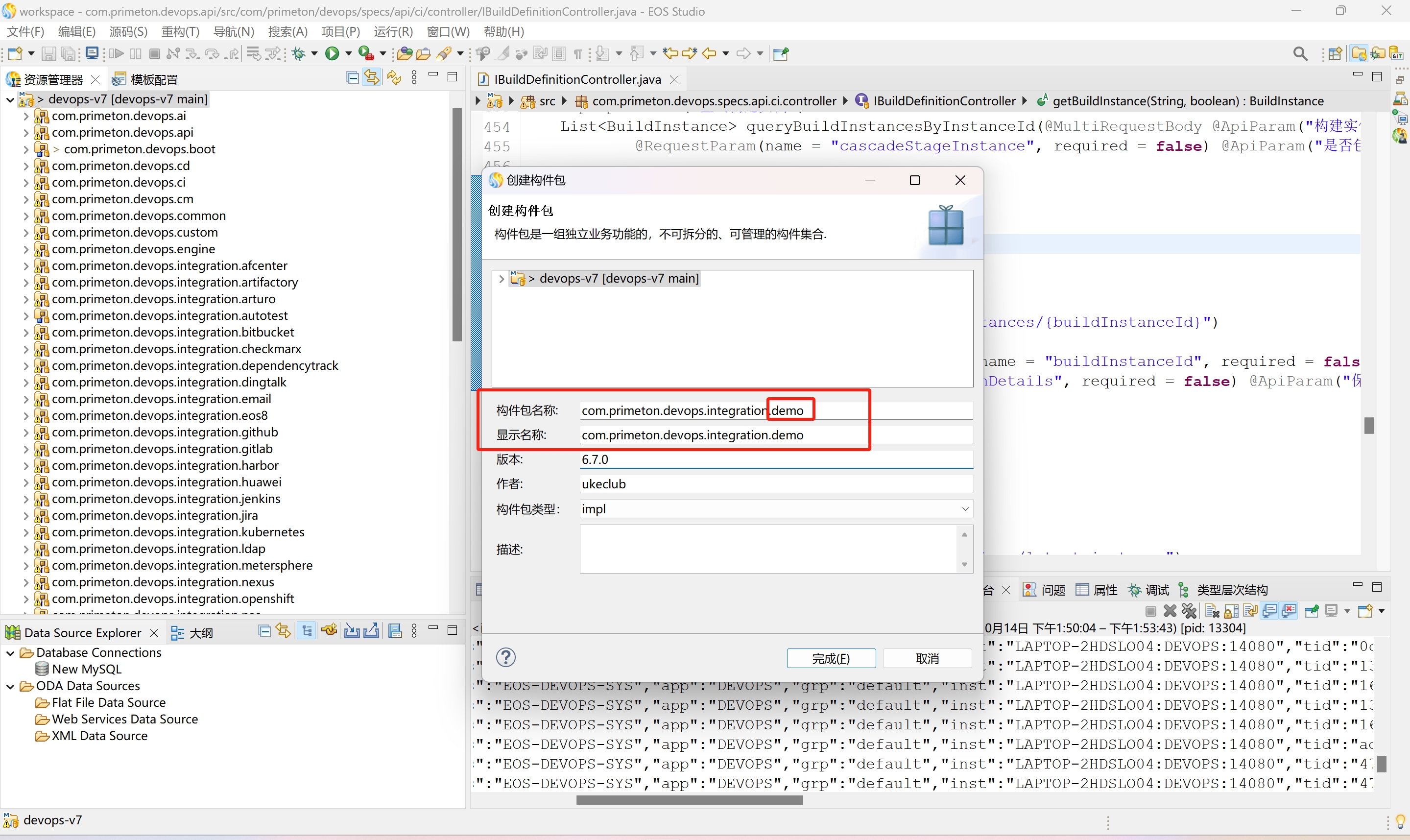Click the 取消 button
This screenshot has width=1410, height=840.
(927, 658)
